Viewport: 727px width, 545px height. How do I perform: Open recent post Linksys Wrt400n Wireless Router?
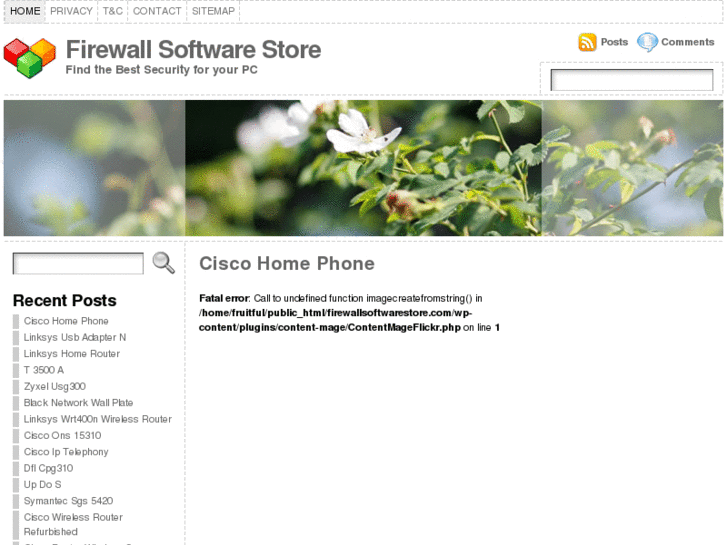[x=98, y=419]
